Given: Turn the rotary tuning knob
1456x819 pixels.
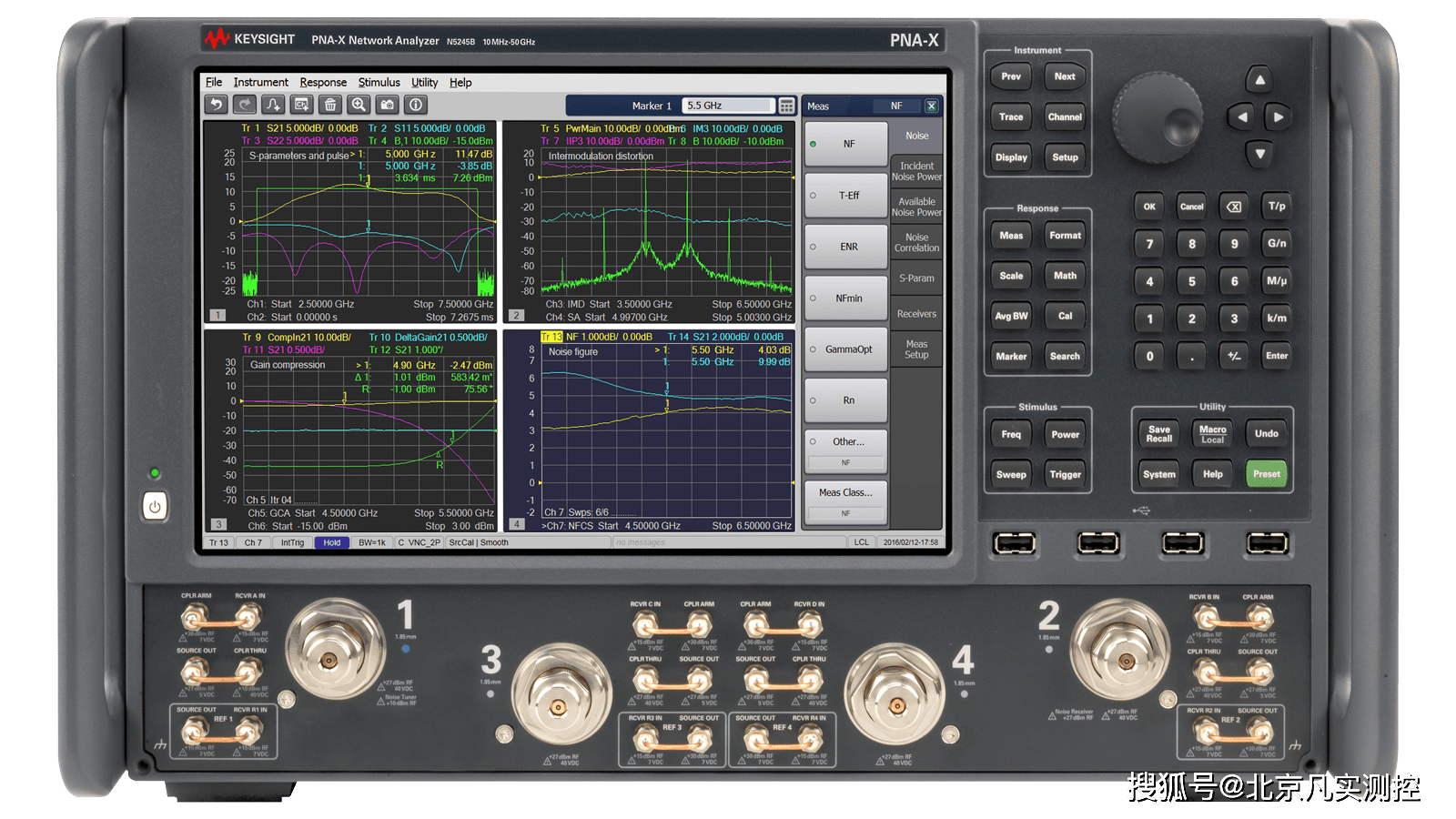Looking at the screenshot, I should (1158, 118).
